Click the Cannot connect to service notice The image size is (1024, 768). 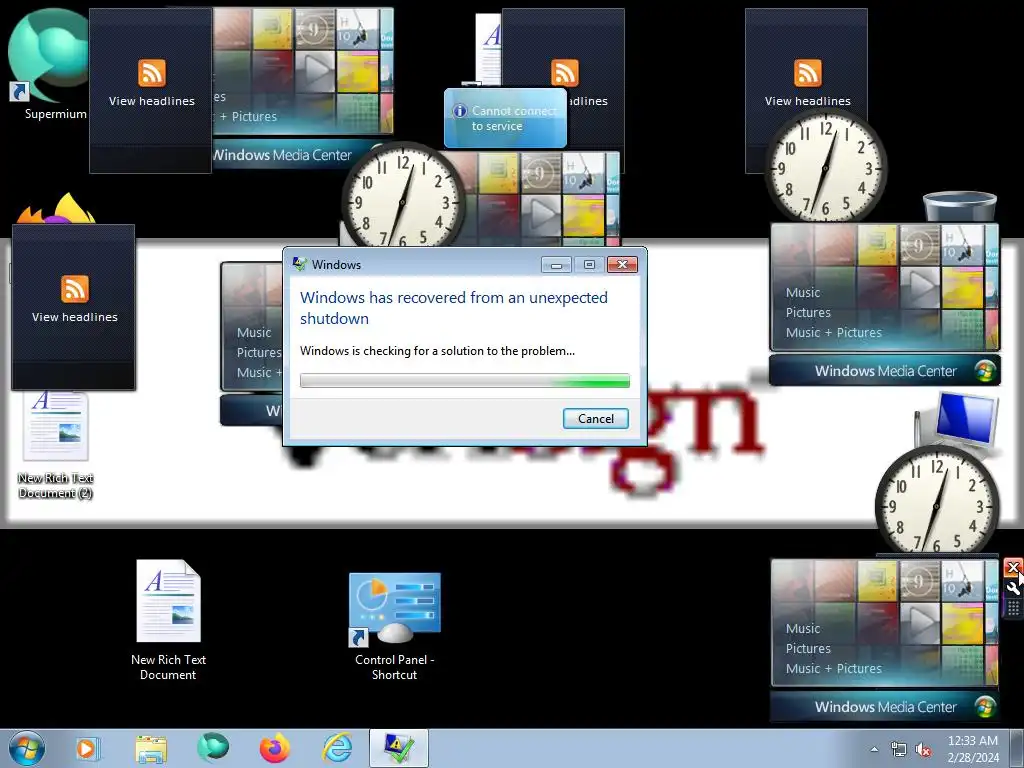(505, 118)
